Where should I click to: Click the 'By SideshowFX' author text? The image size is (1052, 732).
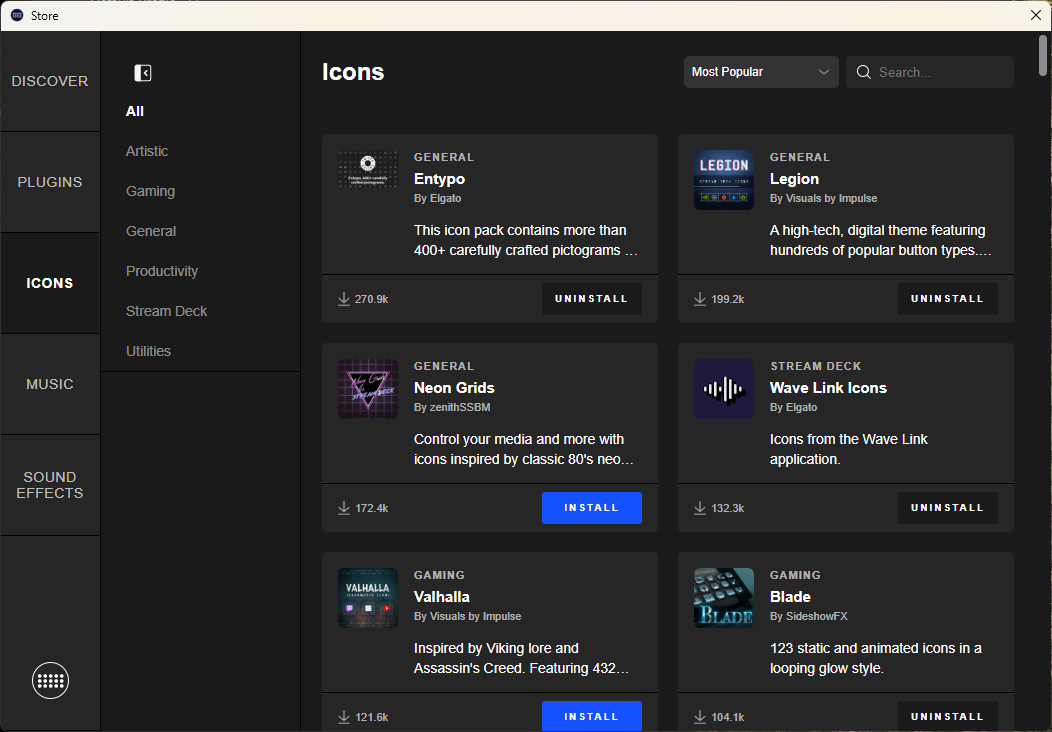(808, 616)
